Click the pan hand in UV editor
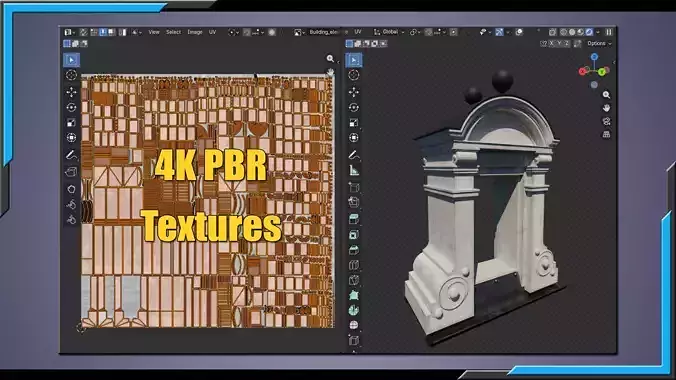Screen dimensions: 676x380 tap(330, 72)
